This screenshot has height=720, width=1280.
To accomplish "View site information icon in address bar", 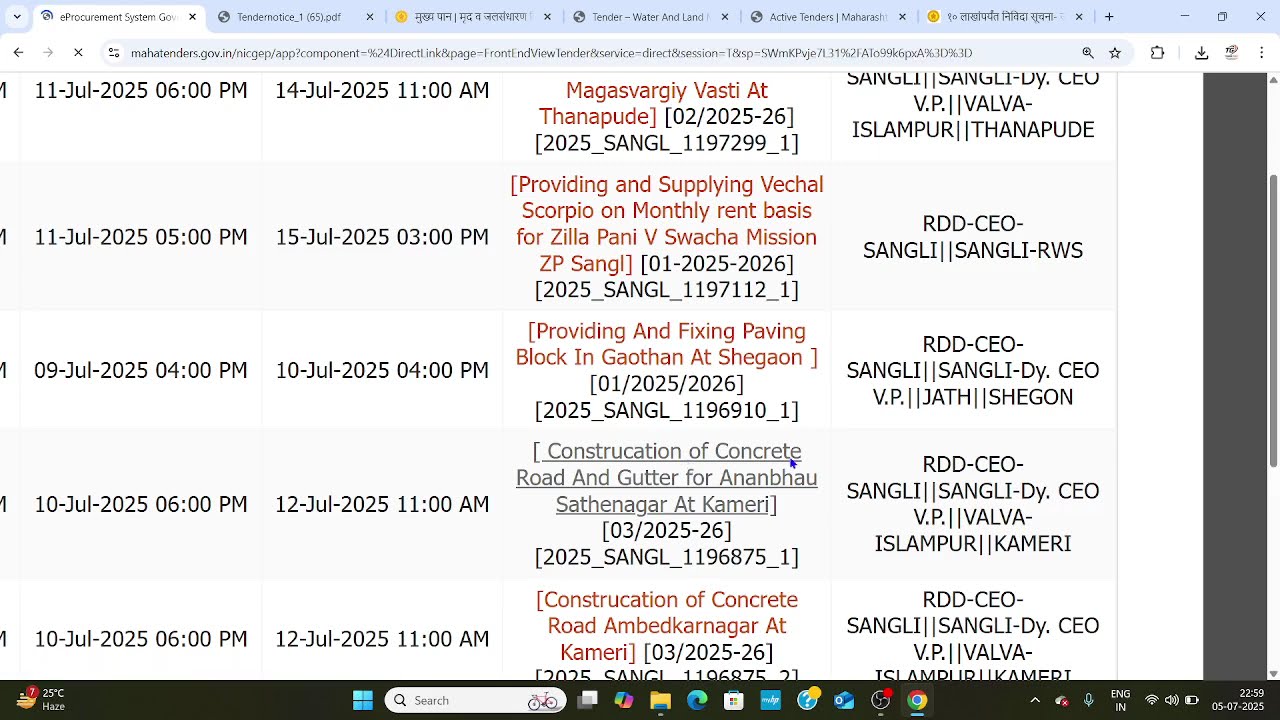I will click(114, 53).
